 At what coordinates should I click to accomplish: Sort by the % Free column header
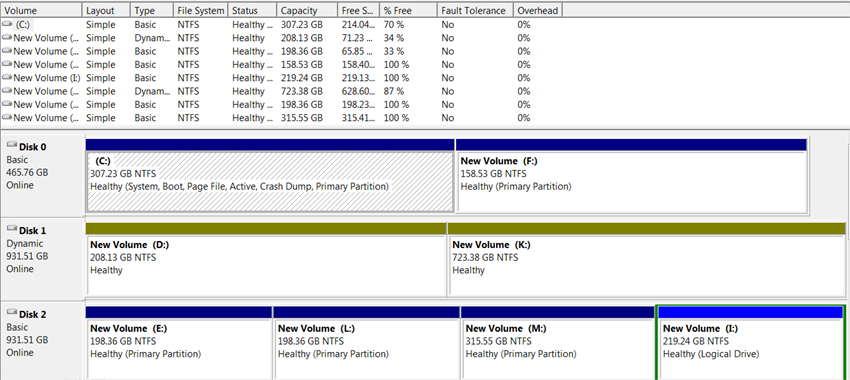click(x=408, y=10)
